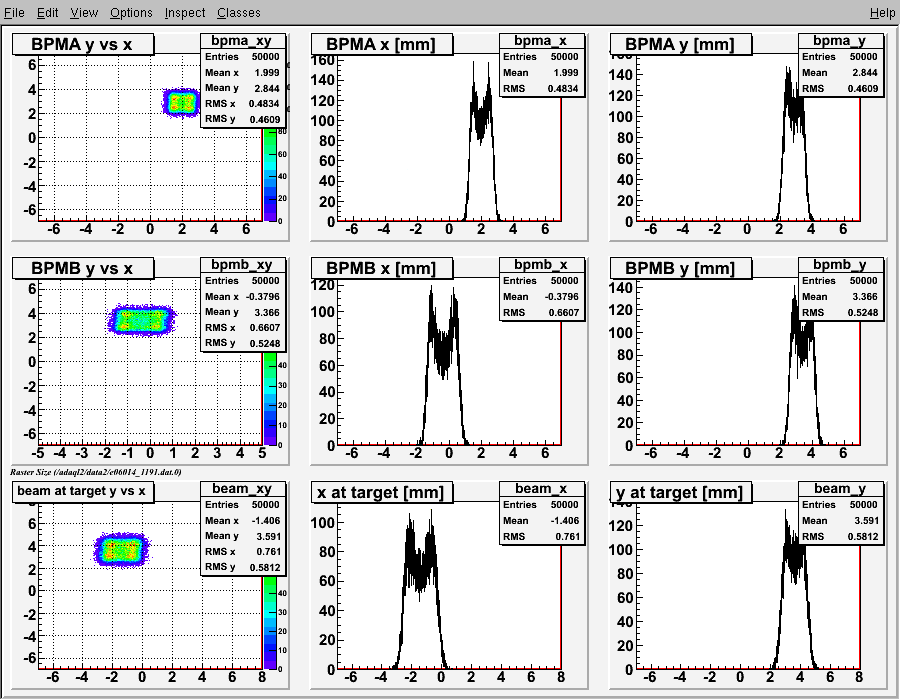This screenshot has height=700, width=900.
Task: Click the Raster Size file path label
Action: pyautogui.click(x=96, y=472)
